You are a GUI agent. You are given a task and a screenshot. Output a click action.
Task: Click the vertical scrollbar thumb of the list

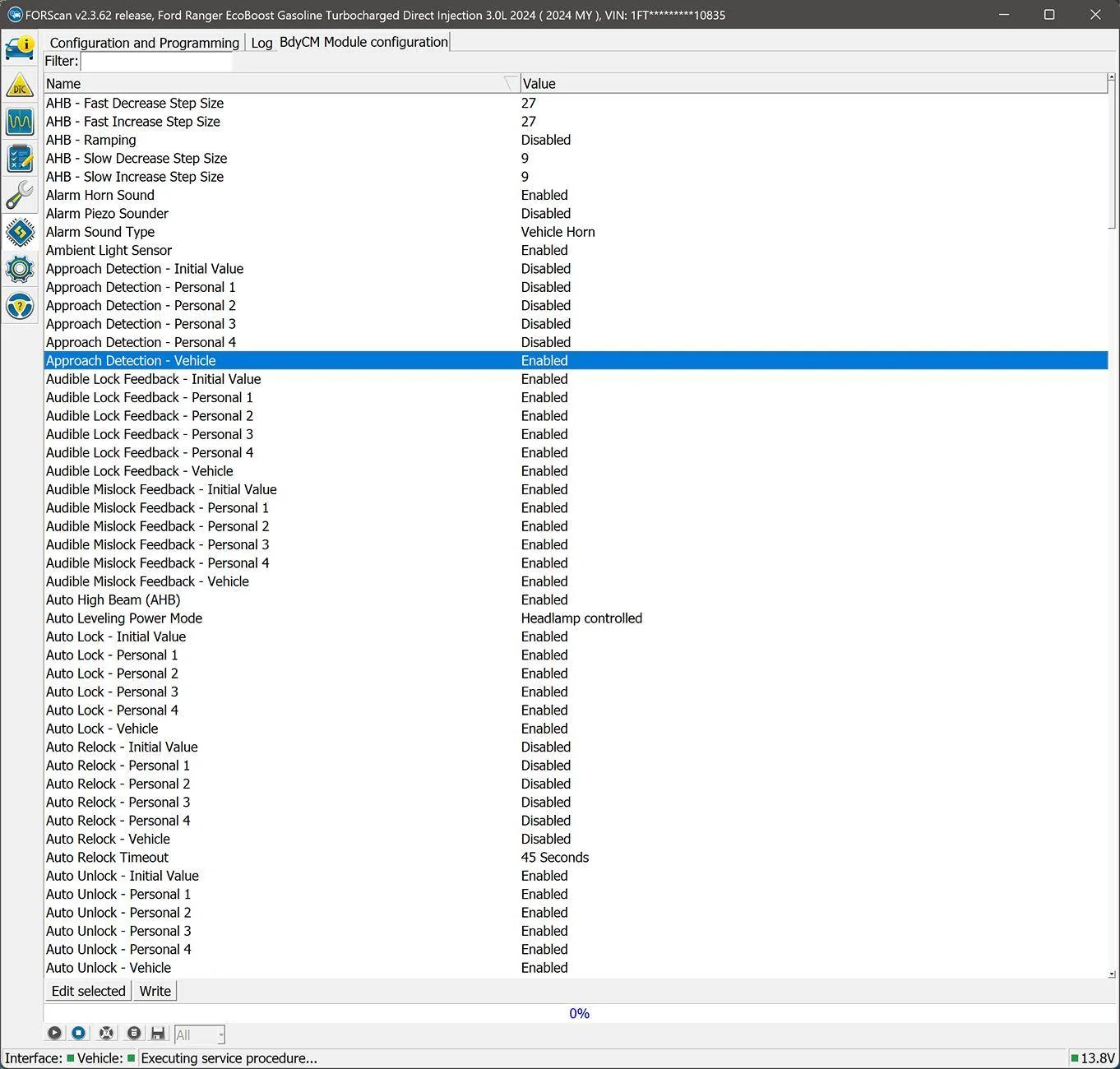click(1112, 155)
